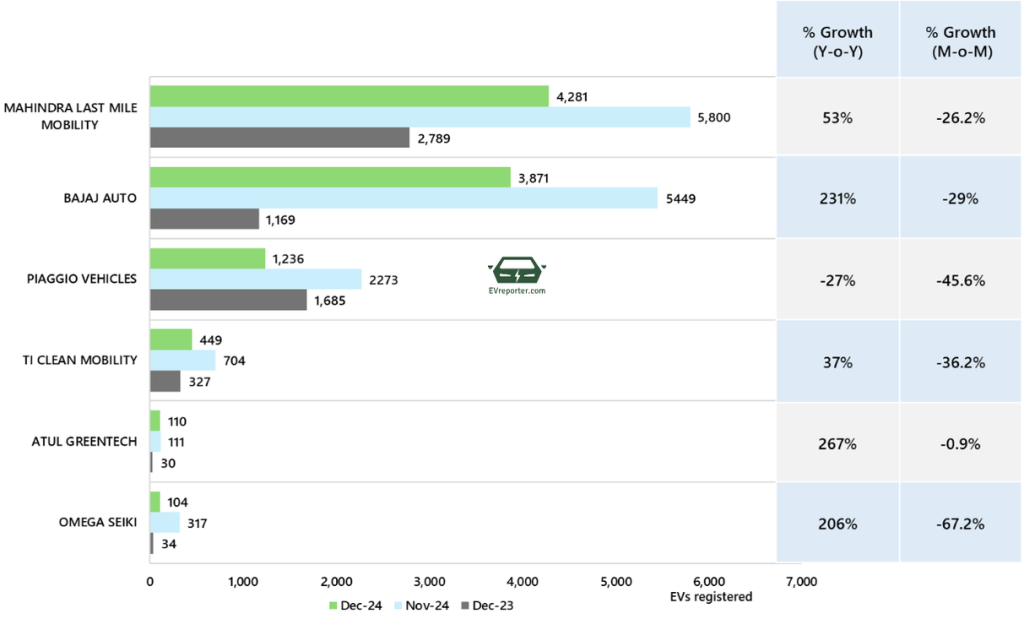Click the green Dec-24 legend swatch
Screen dimensions: 1024x619
pyautogui.click(x=333, y=605)
